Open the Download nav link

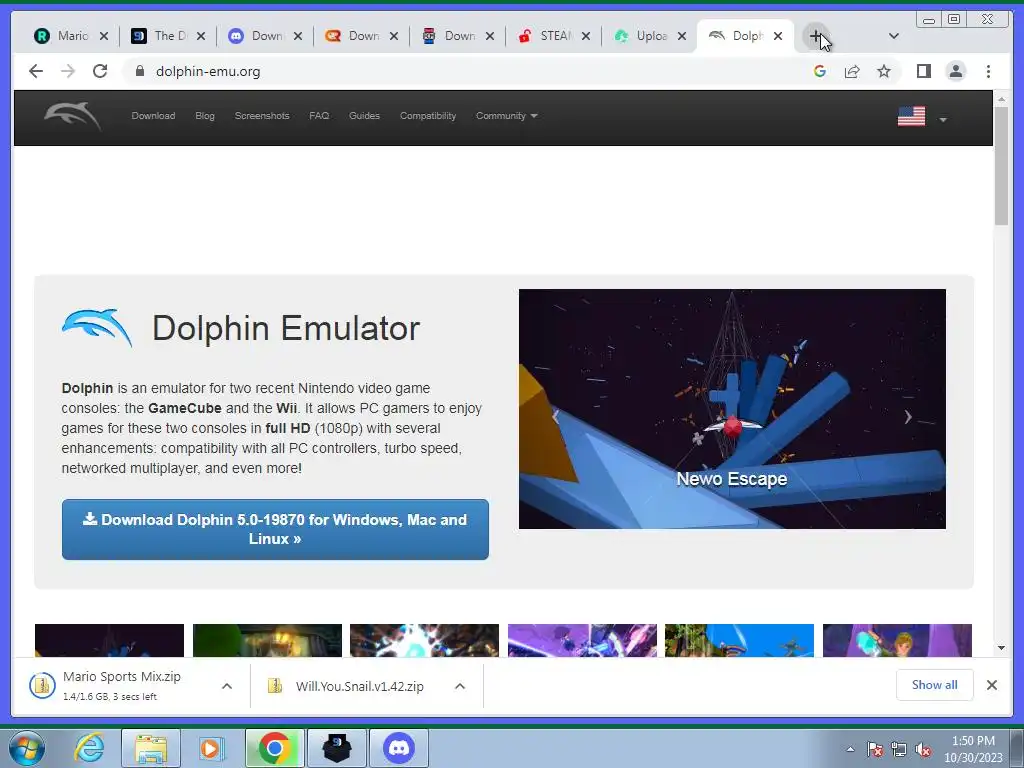(153, 116)
